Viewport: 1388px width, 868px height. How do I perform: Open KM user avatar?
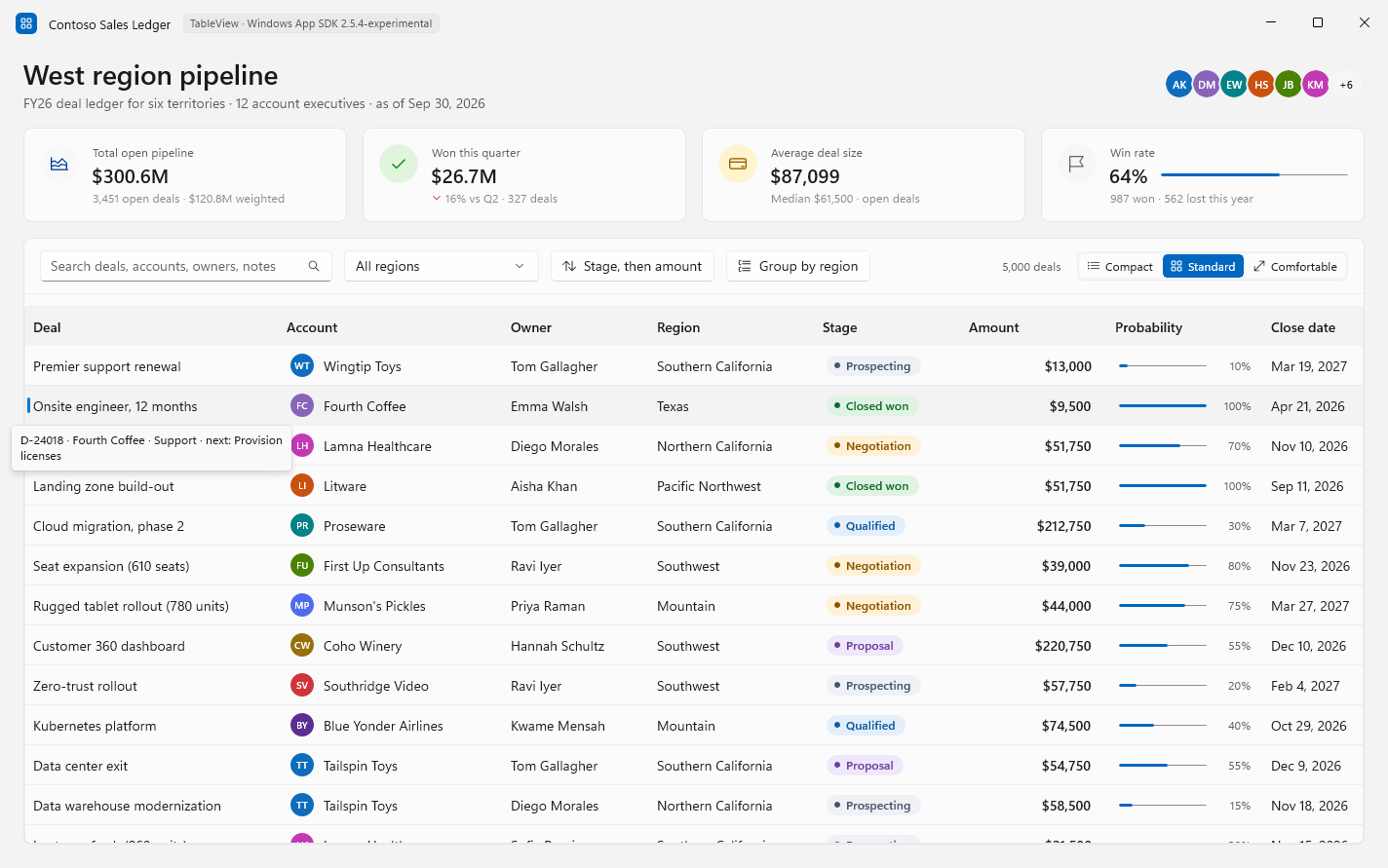click(x=1316, y=85)
